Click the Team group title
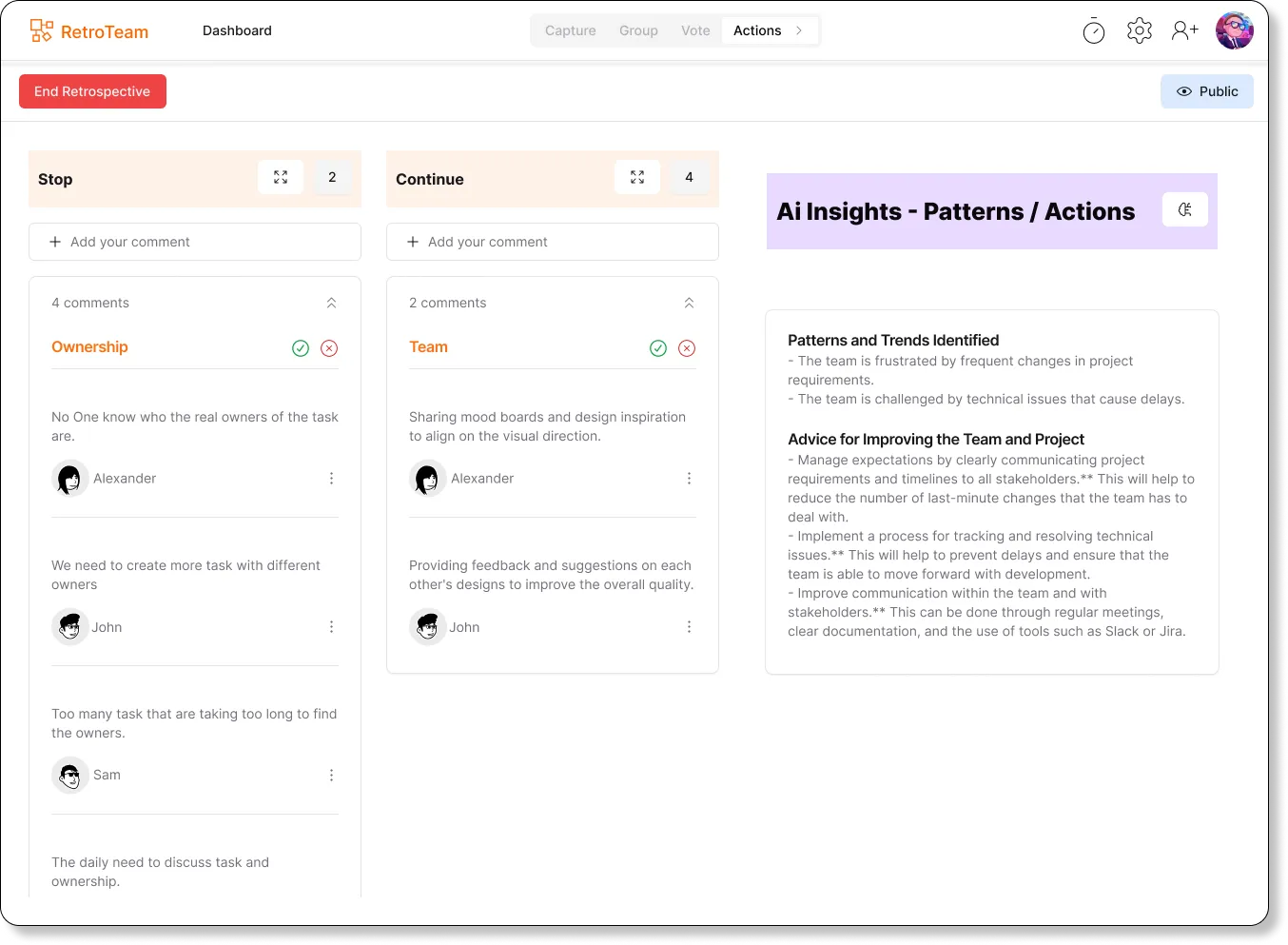Screen dimensions: 1288x945 tap(428, 347)
